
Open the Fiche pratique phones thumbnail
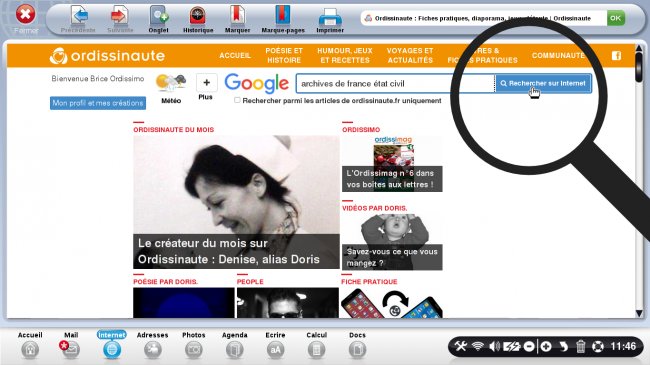pyautogui.click(x=392, y=303)
